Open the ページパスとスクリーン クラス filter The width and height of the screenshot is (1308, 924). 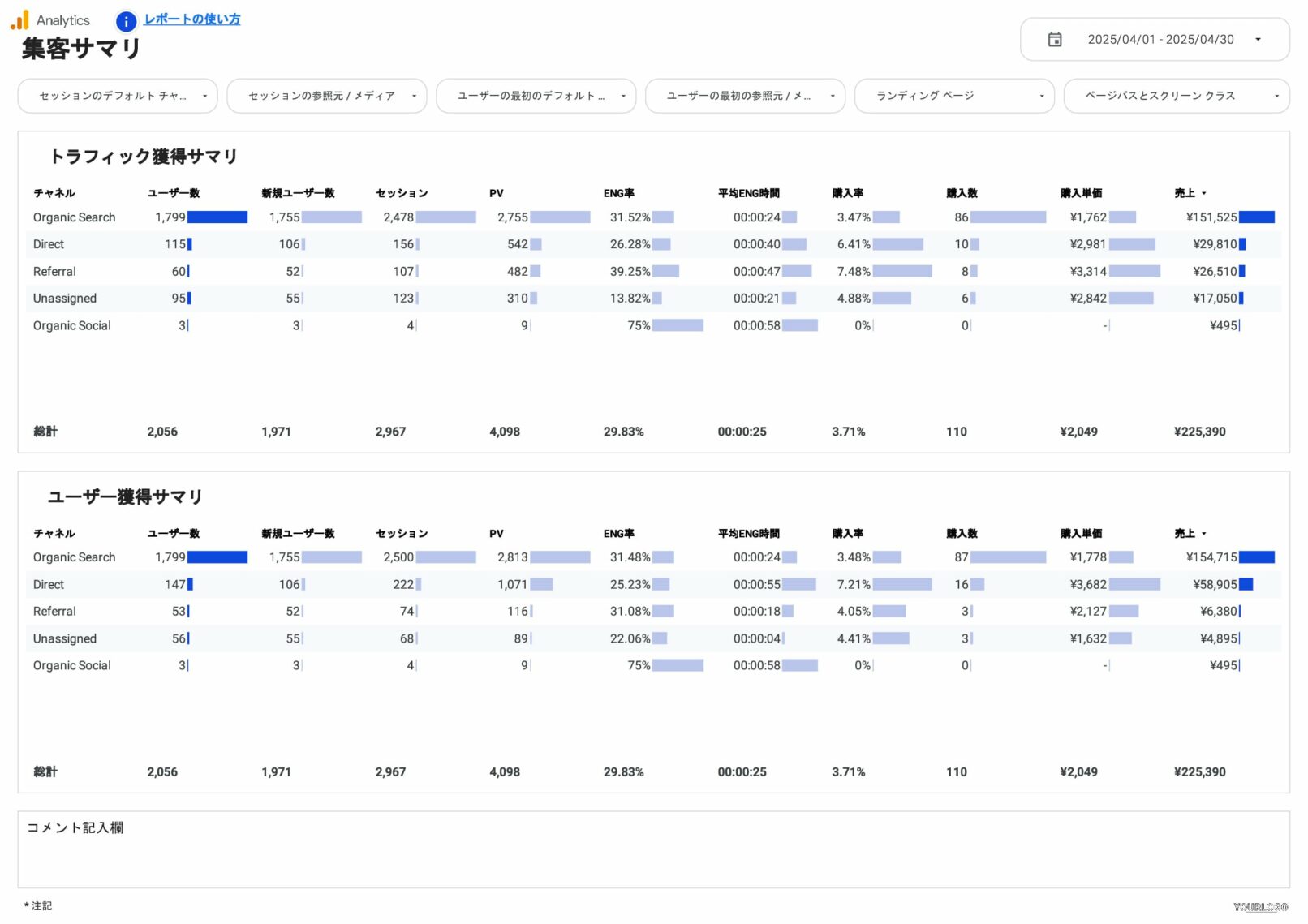tap(1176, 96)
